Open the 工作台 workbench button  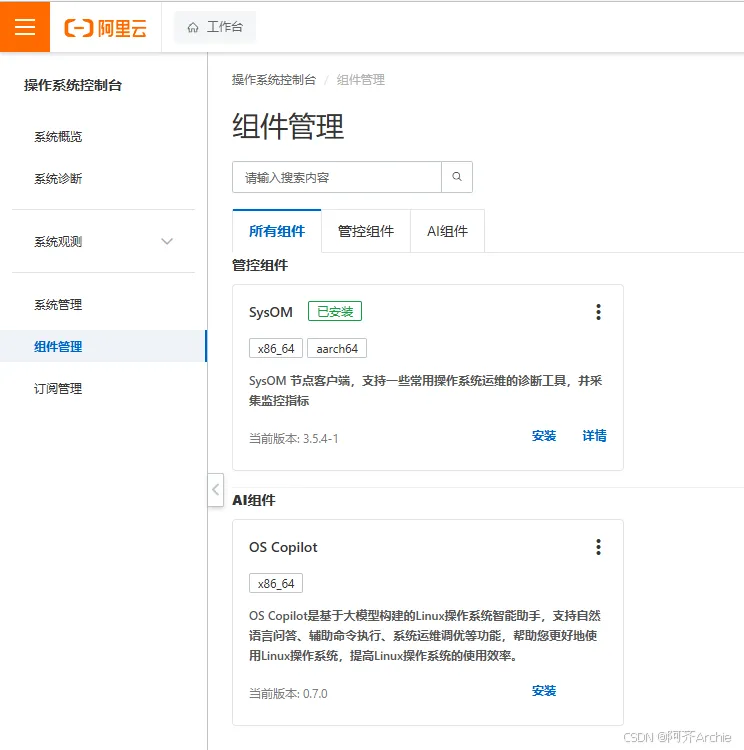215,27
